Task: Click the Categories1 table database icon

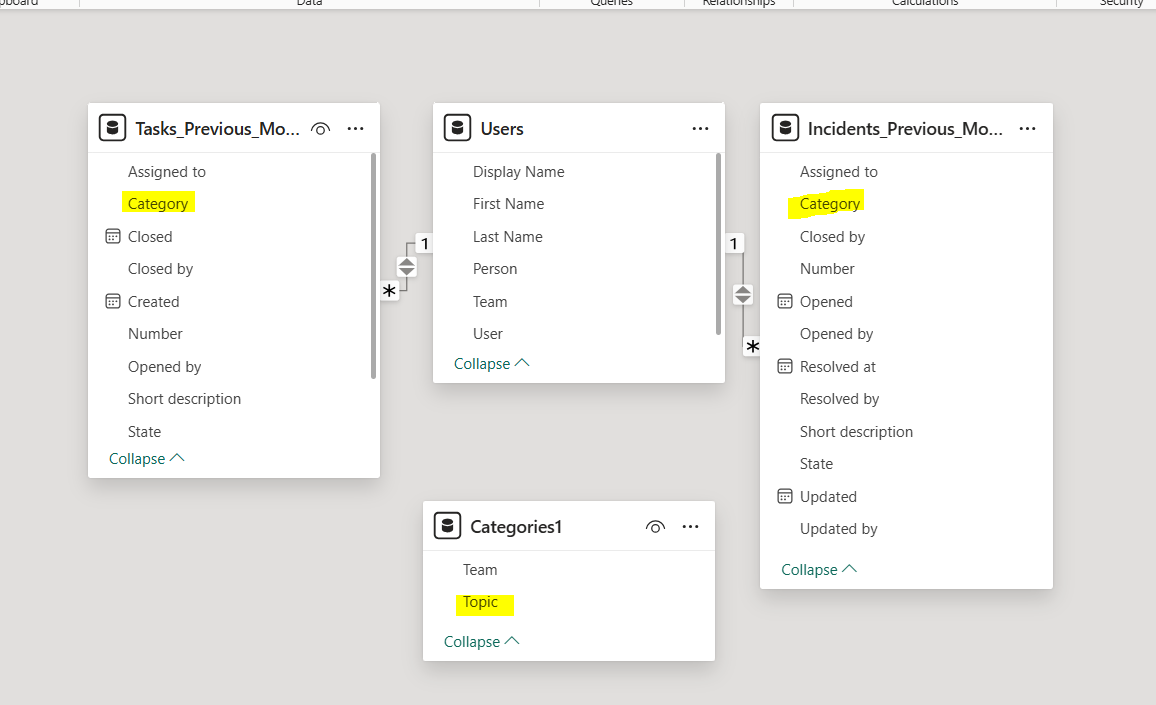Action: click(x=448, y=526)
